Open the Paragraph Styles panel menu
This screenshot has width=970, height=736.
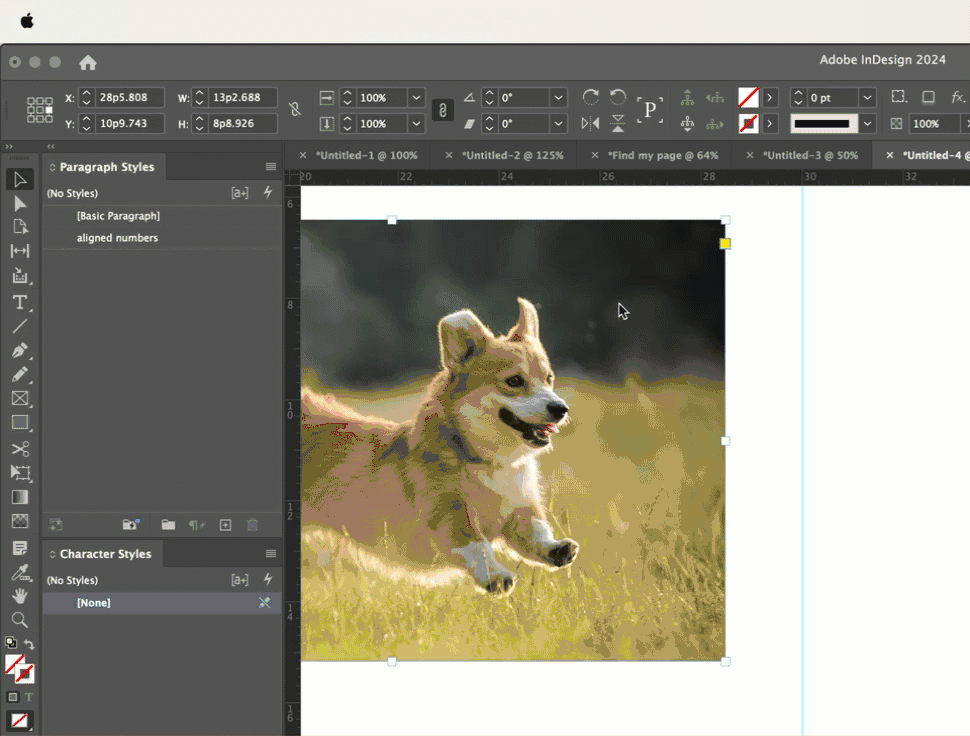click(270, 167)
